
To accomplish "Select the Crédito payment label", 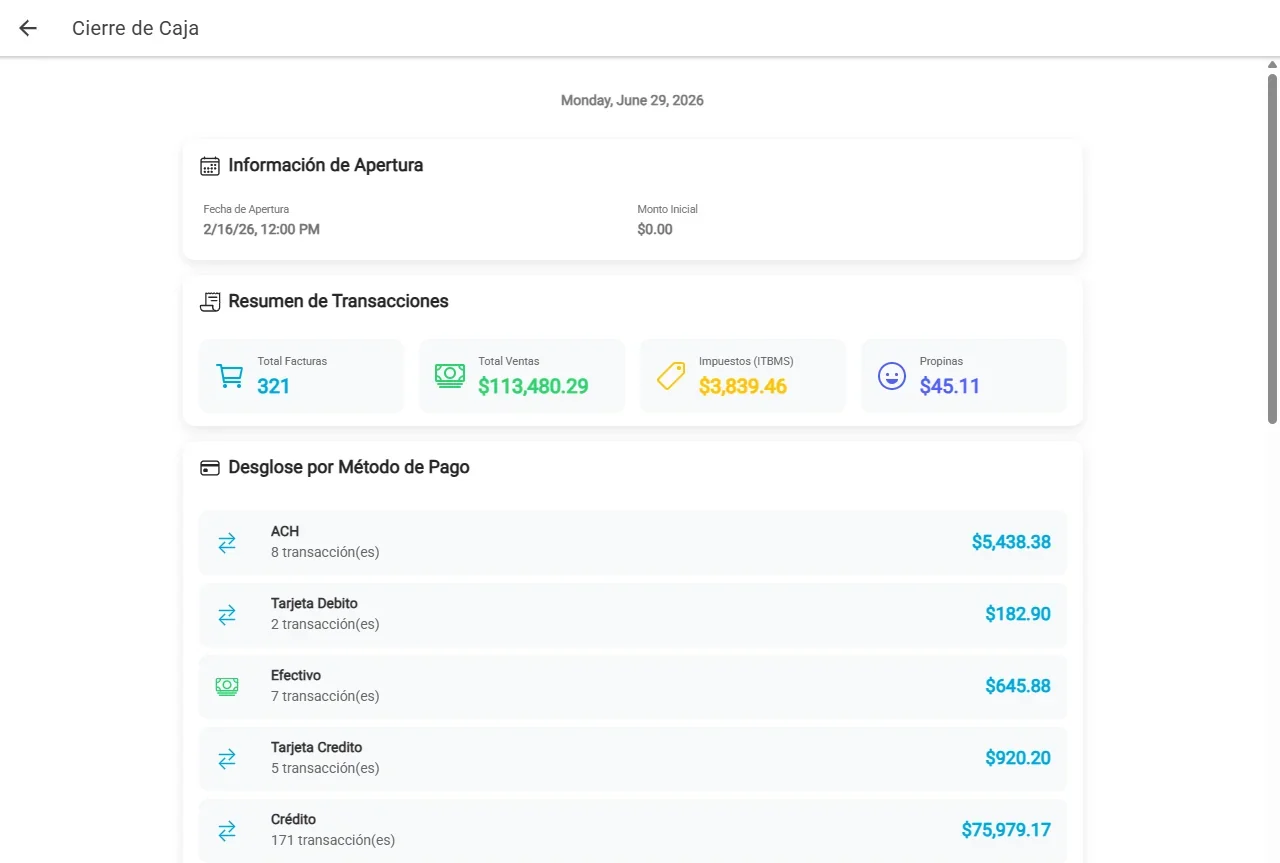I will click(294, 820).
